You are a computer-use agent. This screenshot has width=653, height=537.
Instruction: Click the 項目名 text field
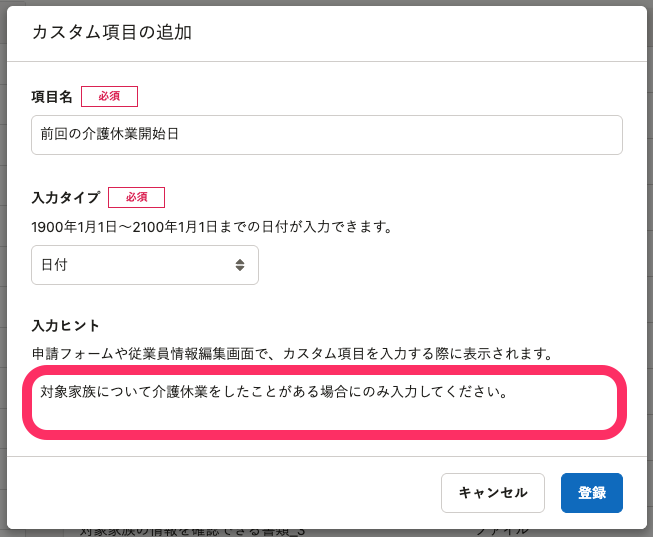pos(326,134)
